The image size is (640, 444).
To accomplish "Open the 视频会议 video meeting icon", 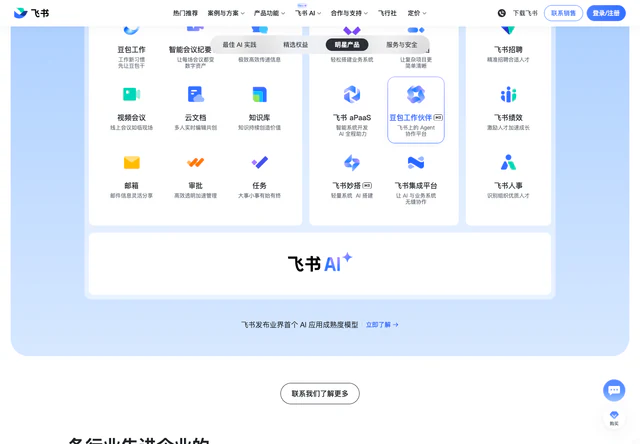I will 131,94.
